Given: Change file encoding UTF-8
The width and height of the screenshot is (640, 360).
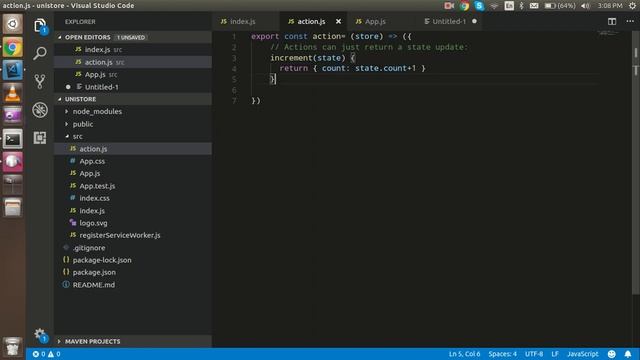Looking at the screenshot, I should [534, 354].
